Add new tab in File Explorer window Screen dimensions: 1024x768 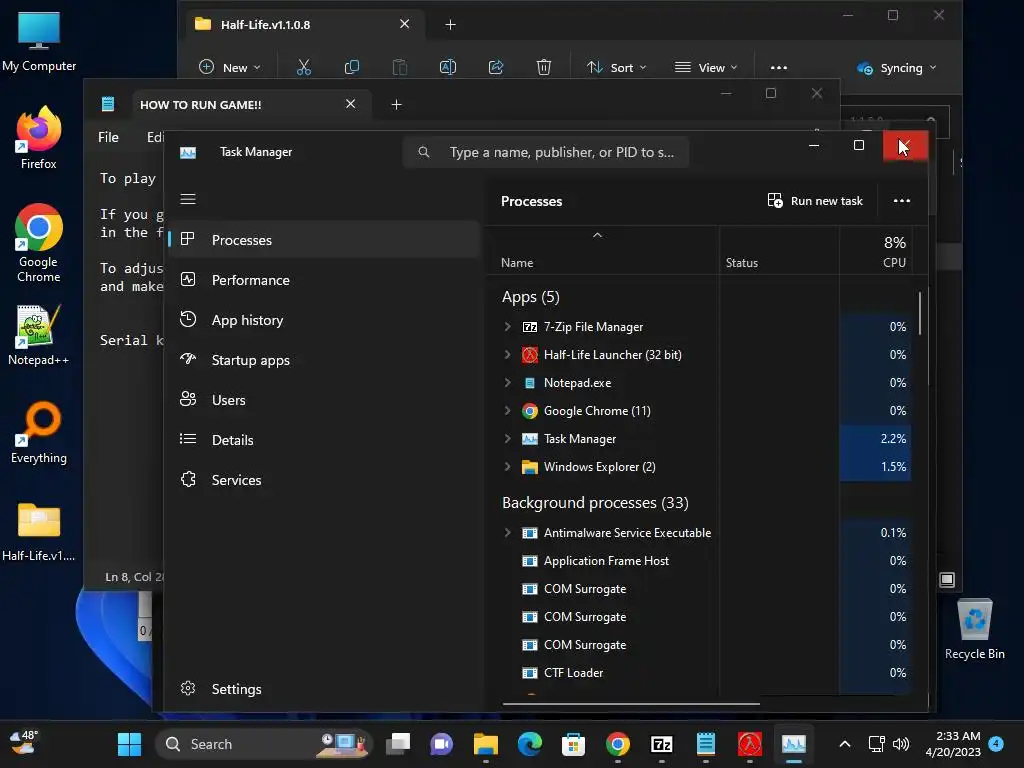[450, 25]
